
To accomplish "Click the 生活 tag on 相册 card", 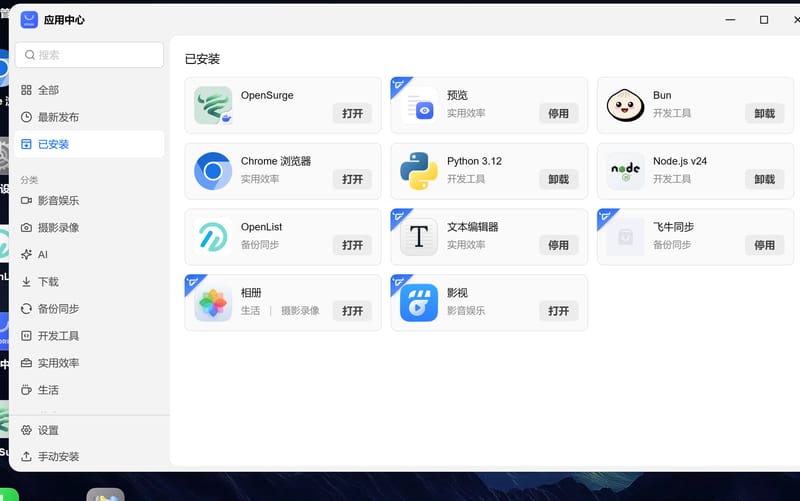I will click(x=251, y=311).
